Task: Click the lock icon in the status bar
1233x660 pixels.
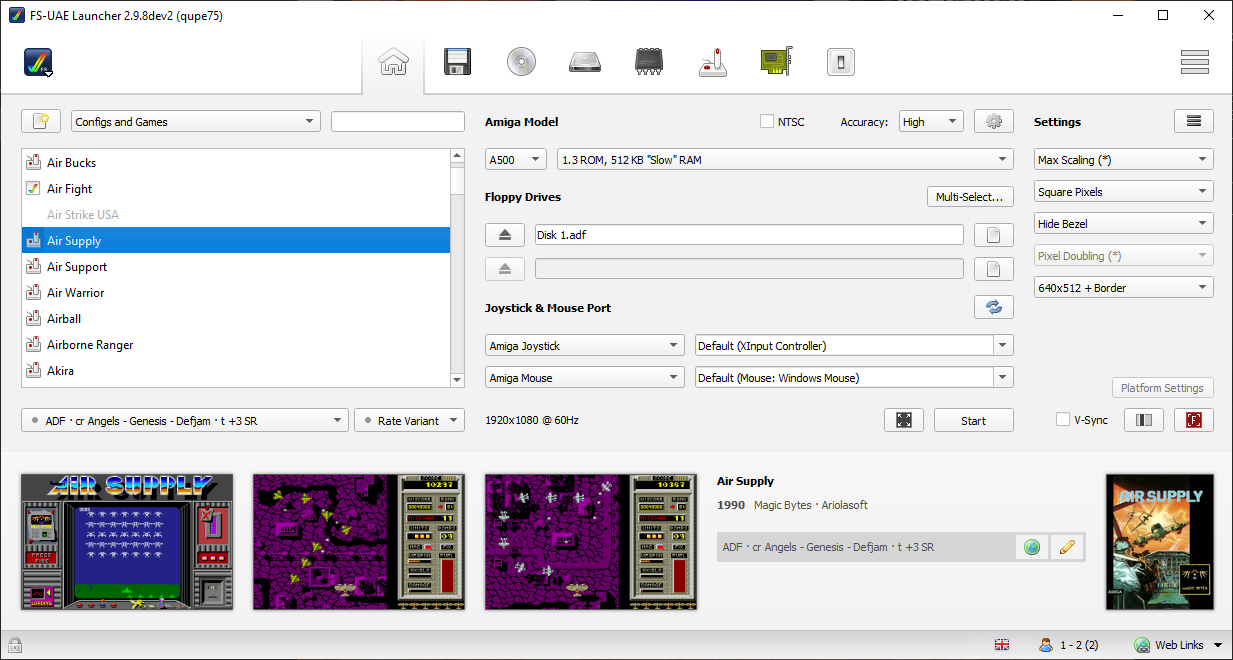Action: [15, 645]
